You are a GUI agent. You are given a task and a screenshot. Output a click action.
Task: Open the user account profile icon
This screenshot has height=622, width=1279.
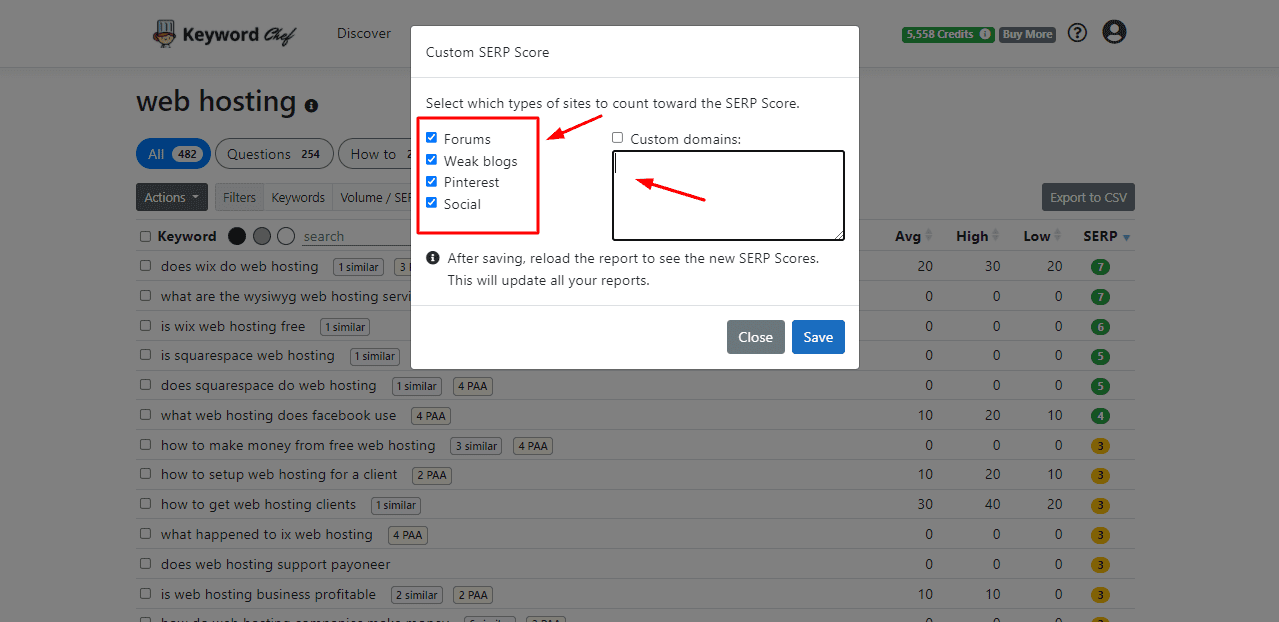pos(1114,32)
